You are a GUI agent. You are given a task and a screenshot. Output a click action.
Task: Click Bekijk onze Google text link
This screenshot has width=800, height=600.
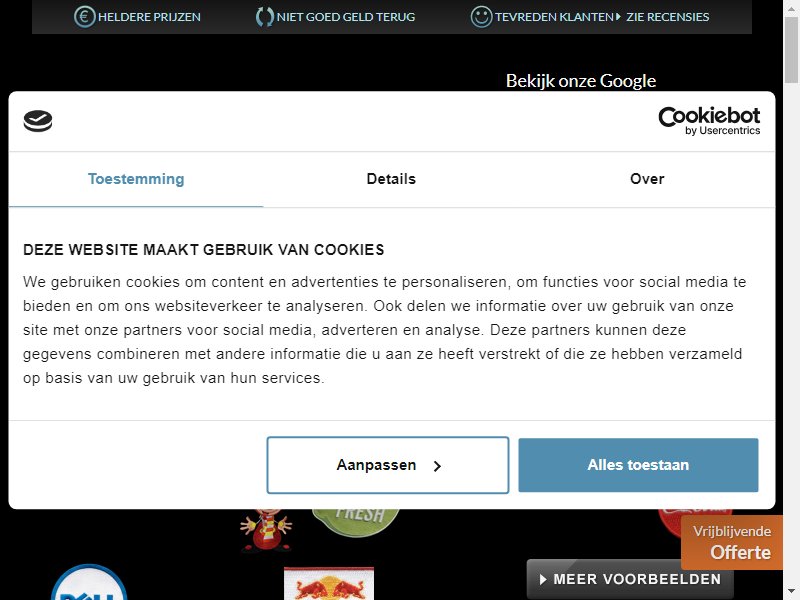click(581, 81)
